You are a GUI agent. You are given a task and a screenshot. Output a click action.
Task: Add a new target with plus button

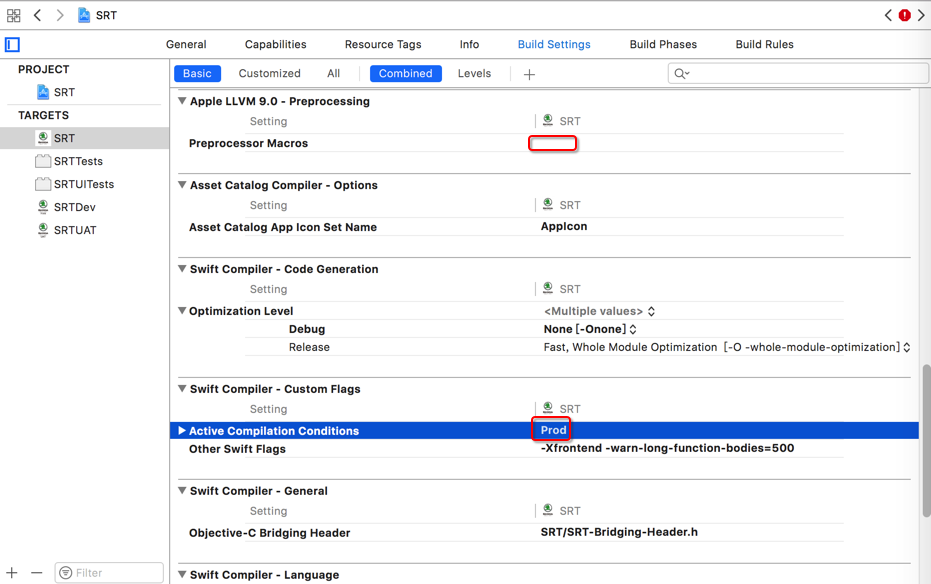tap(12, 573)
